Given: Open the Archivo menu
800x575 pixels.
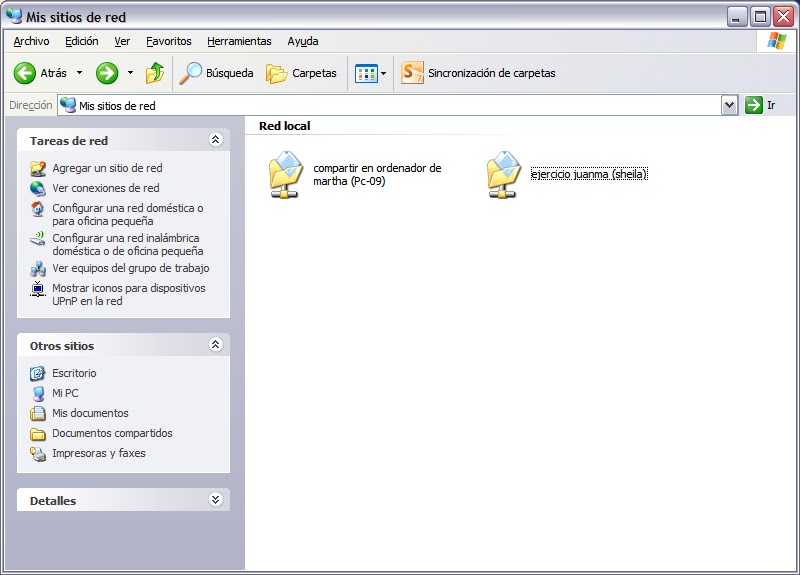Looking at the screenshot, I should 32,41.
